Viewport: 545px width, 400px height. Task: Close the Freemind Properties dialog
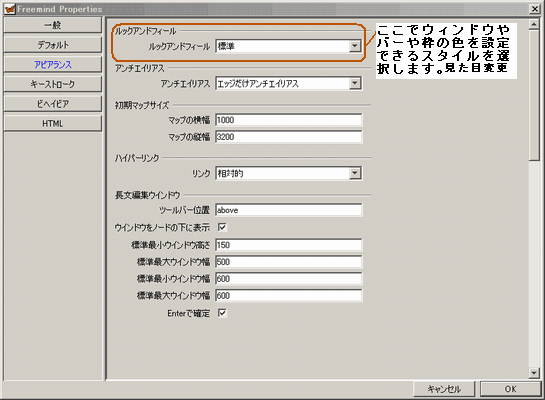535,9
